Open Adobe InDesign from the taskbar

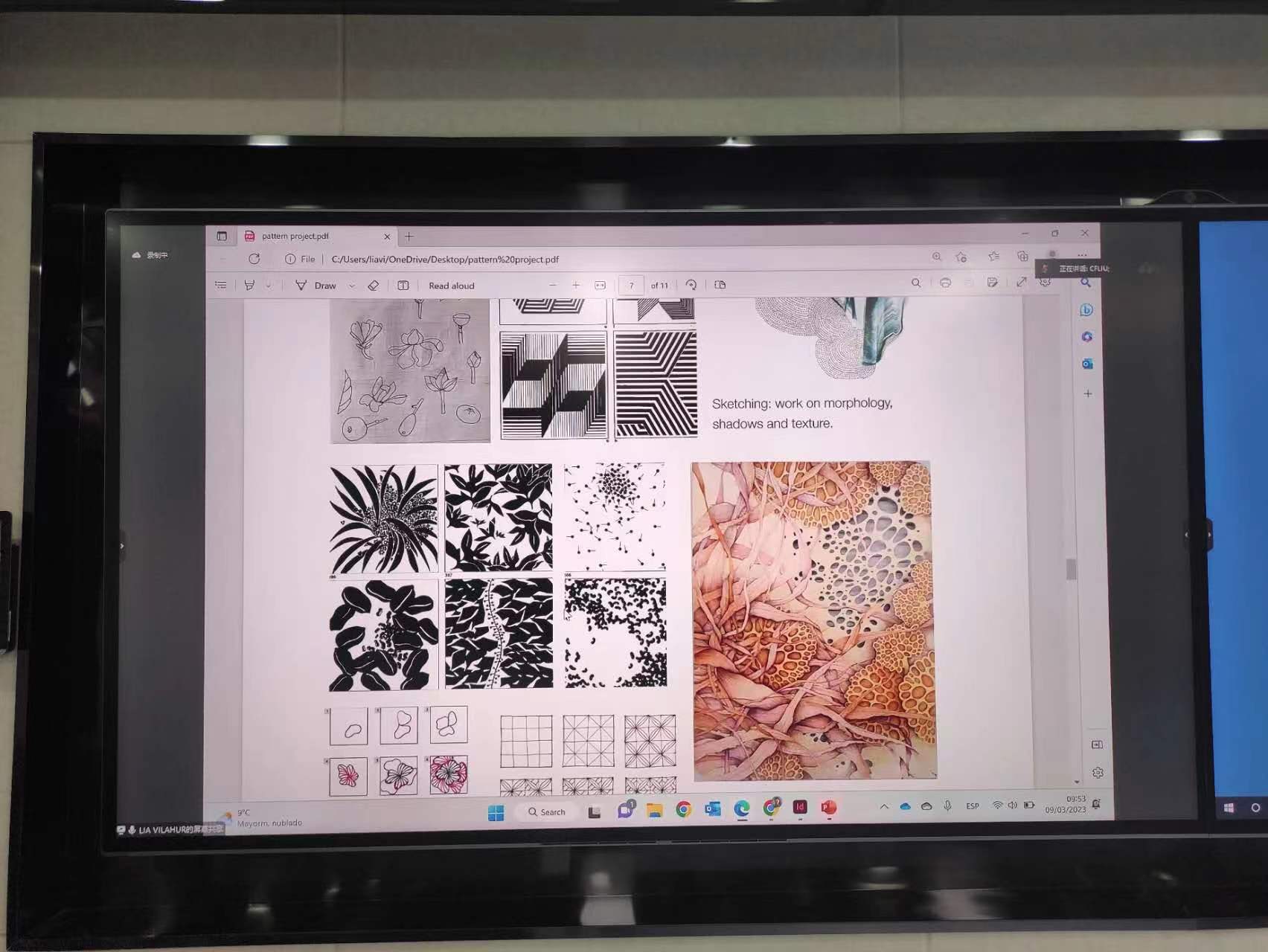tap(800, 808)
